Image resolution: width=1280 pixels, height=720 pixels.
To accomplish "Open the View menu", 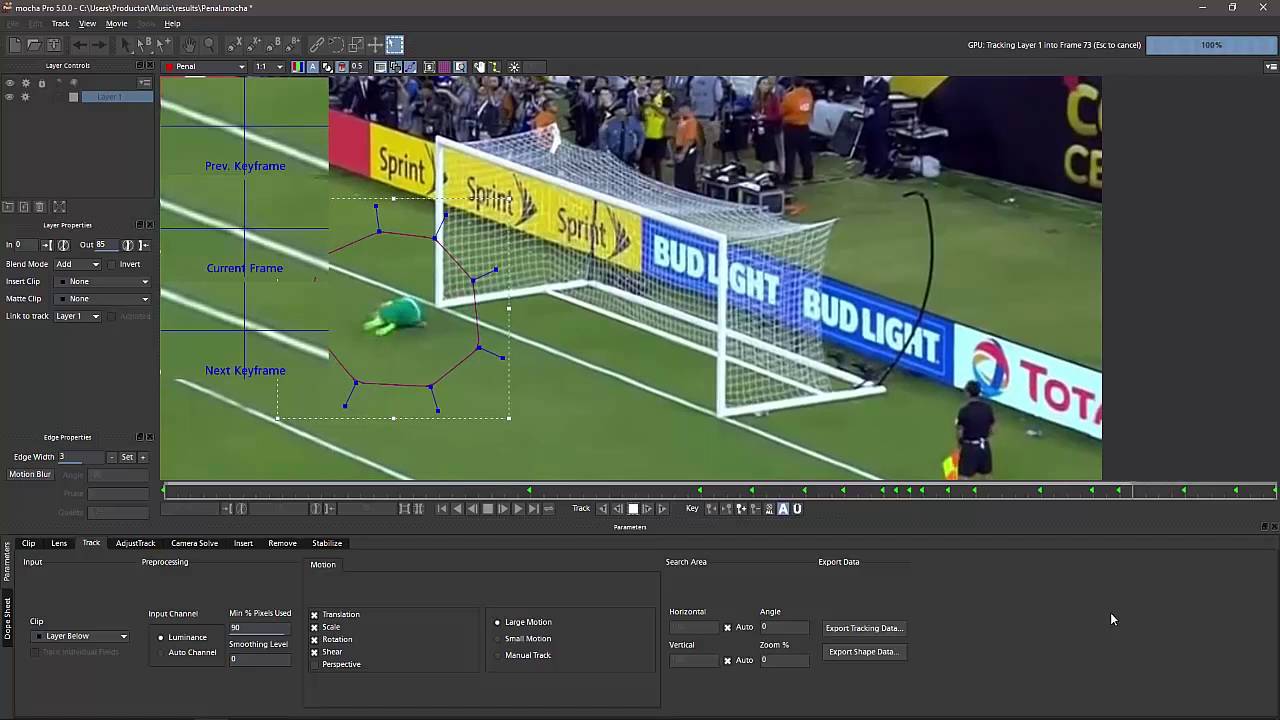I will point(87,24).
